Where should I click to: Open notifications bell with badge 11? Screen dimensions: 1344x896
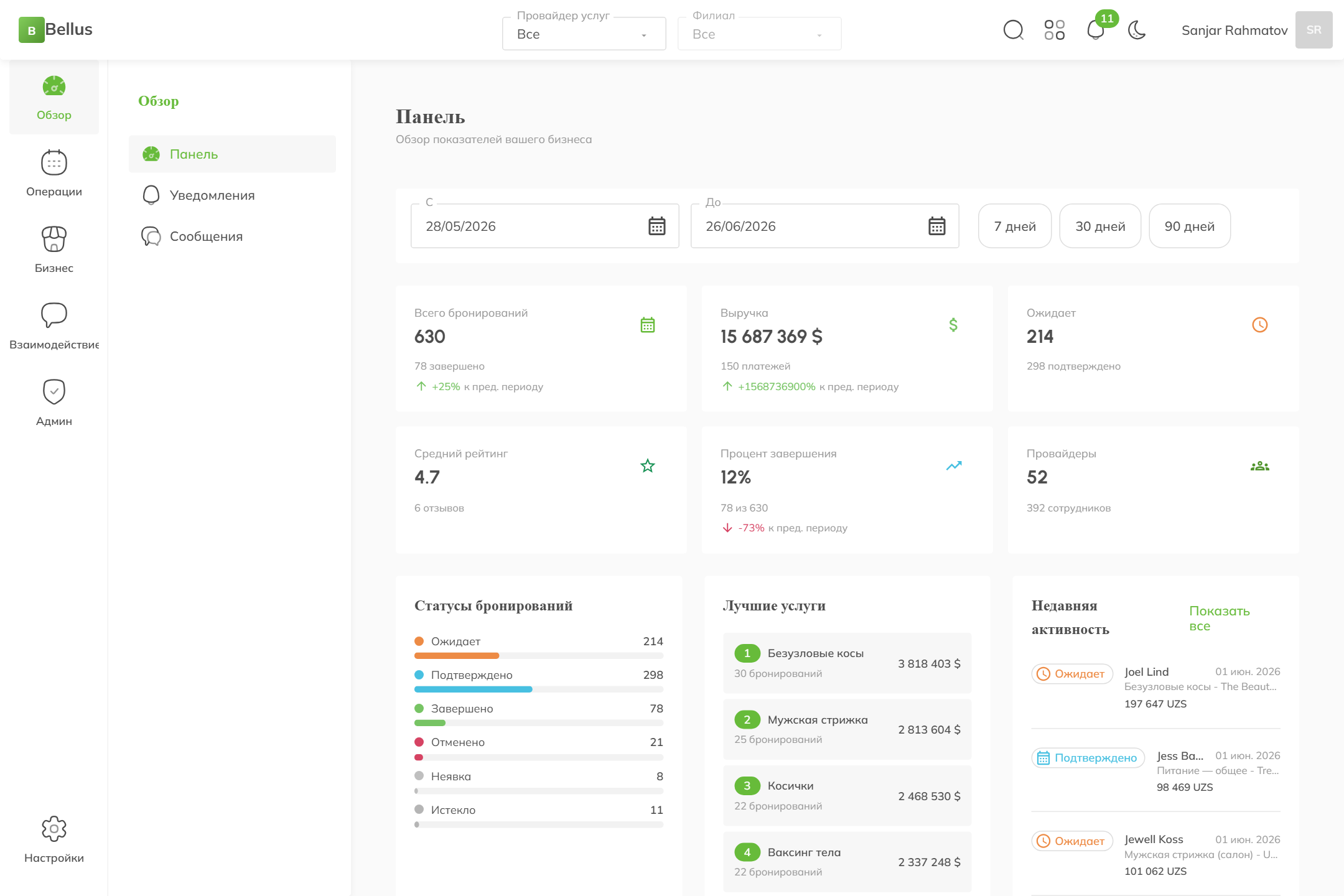click(1096, 30)
